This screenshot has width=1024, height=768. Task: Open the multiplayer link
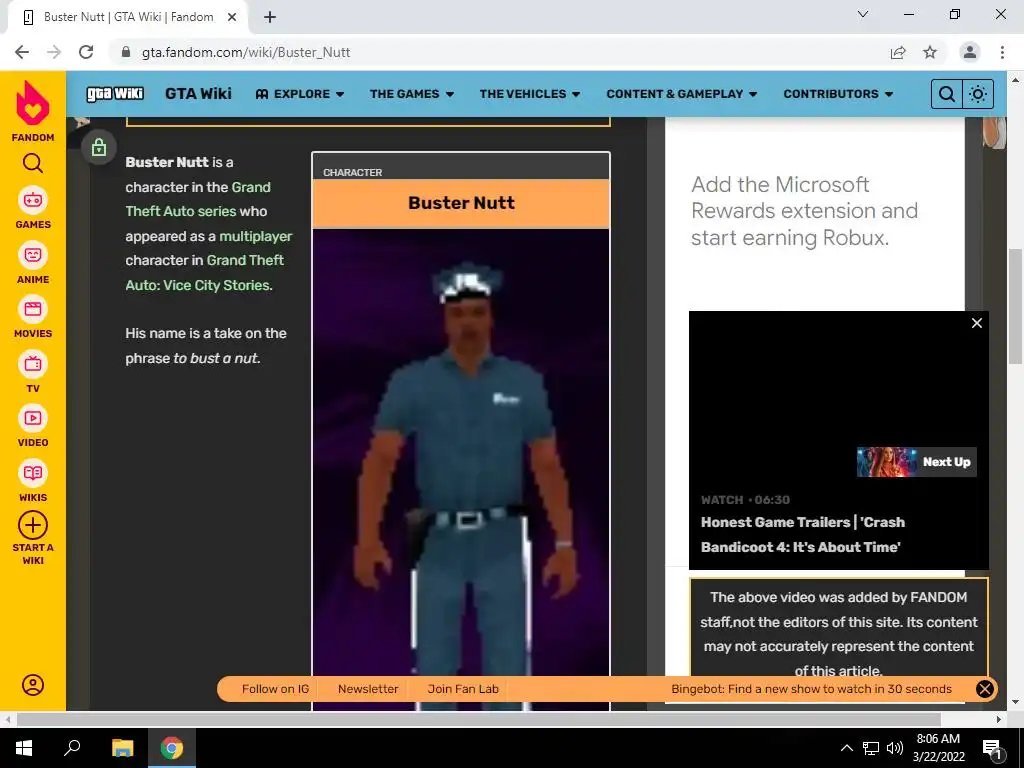(x=255, y=236)
